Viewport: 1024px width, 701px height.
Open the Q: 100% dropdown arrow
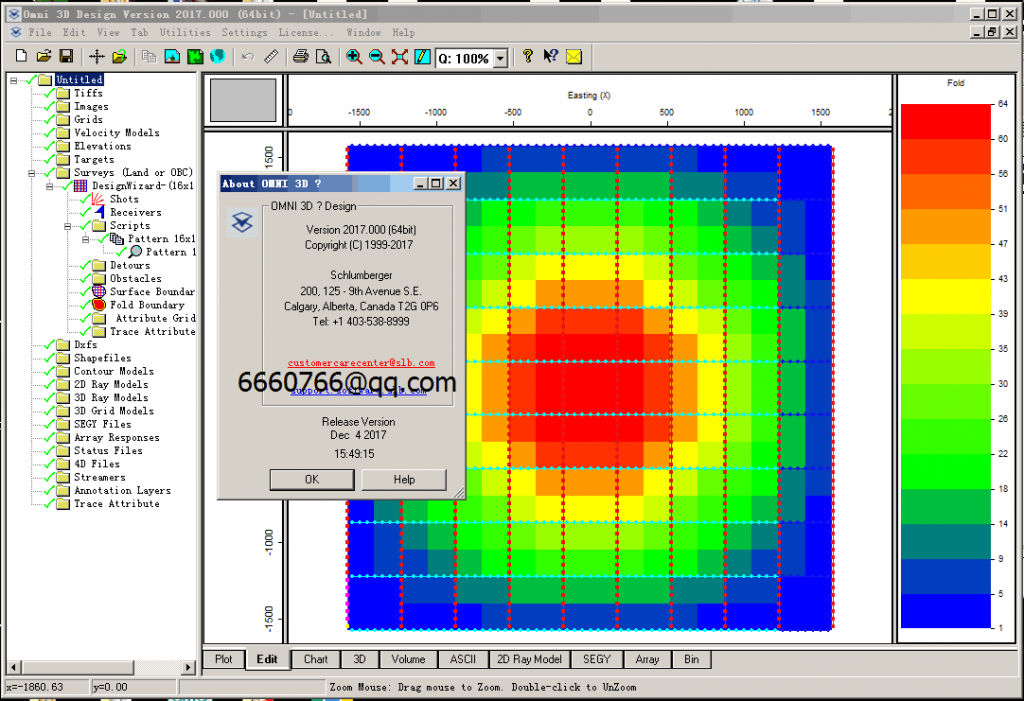click(500, 58)
